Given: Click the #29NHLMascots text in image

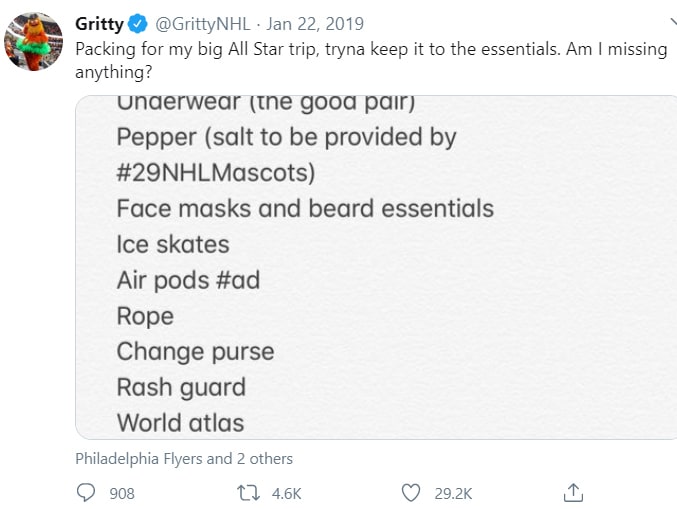Looking at the screenshot, I should tap(216, 173).
